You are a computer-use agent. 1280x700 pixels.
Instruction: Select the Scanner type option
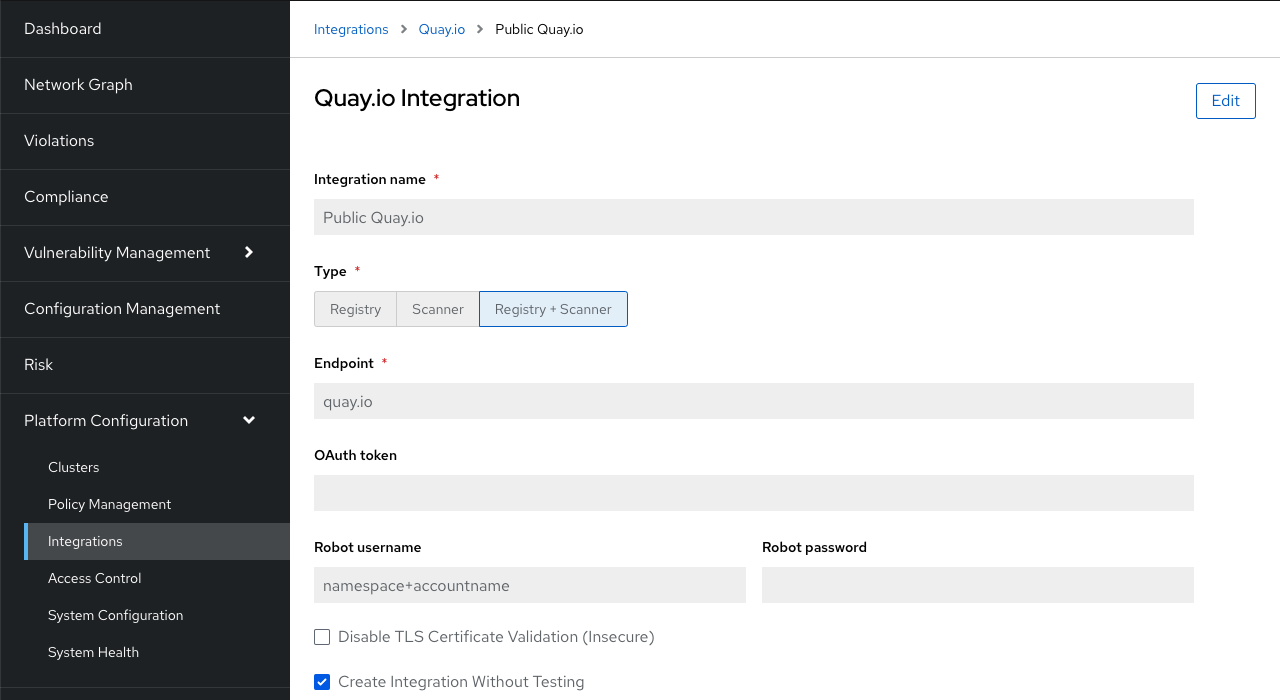437,309
